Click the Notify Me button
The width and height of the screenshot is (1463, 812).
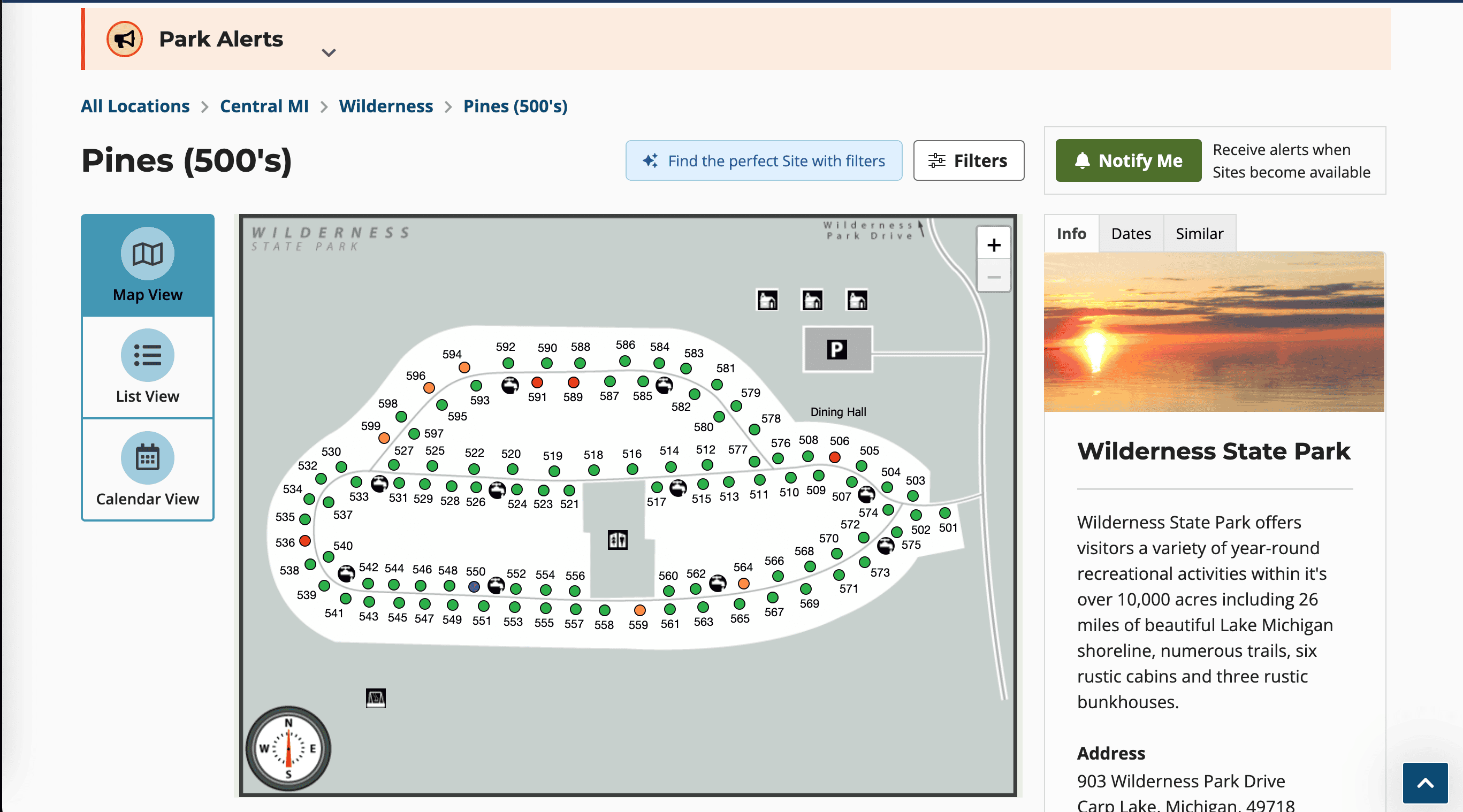1128,160
